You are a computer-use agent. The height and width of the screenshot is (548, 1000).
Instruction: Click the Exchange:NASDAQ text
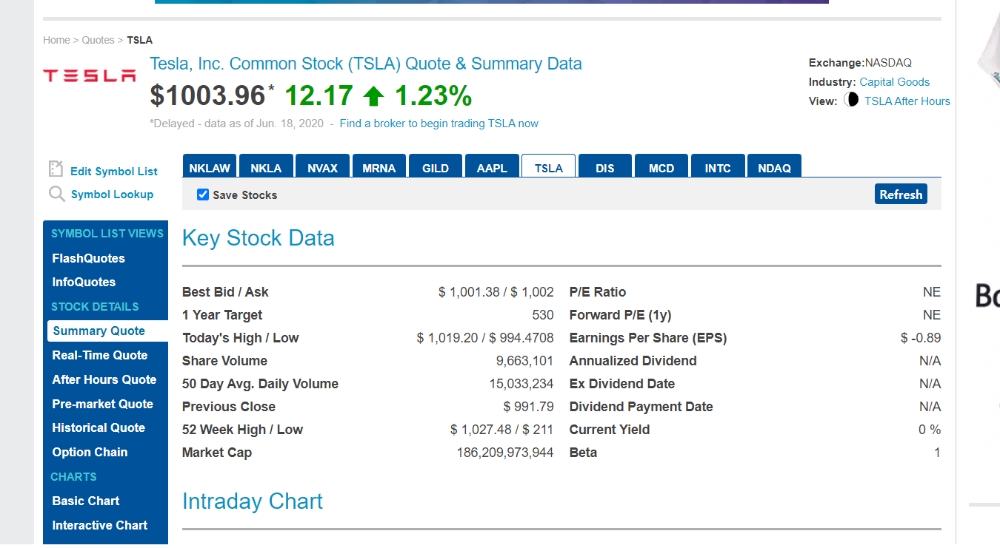pos(860,63)
